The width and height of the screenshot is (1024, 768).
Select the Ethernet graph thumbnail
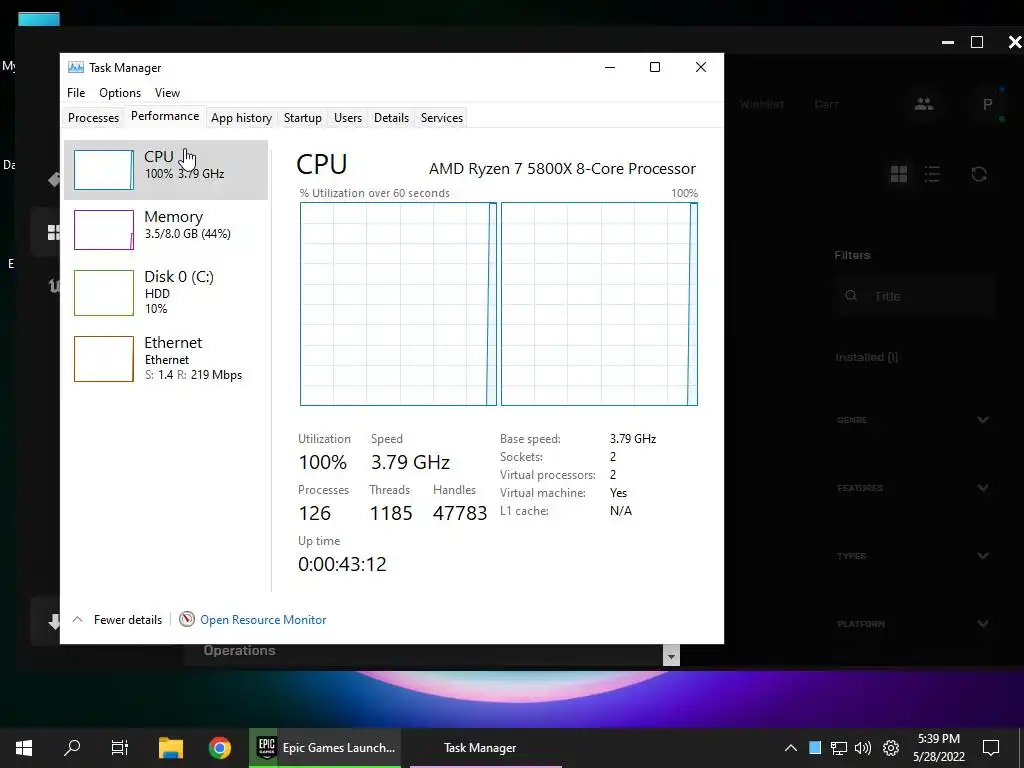104,359
